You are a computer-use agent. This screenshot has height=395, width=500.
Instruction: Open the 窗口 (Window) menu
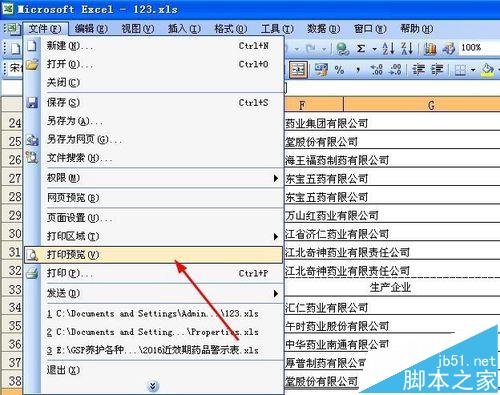[370, 29]
